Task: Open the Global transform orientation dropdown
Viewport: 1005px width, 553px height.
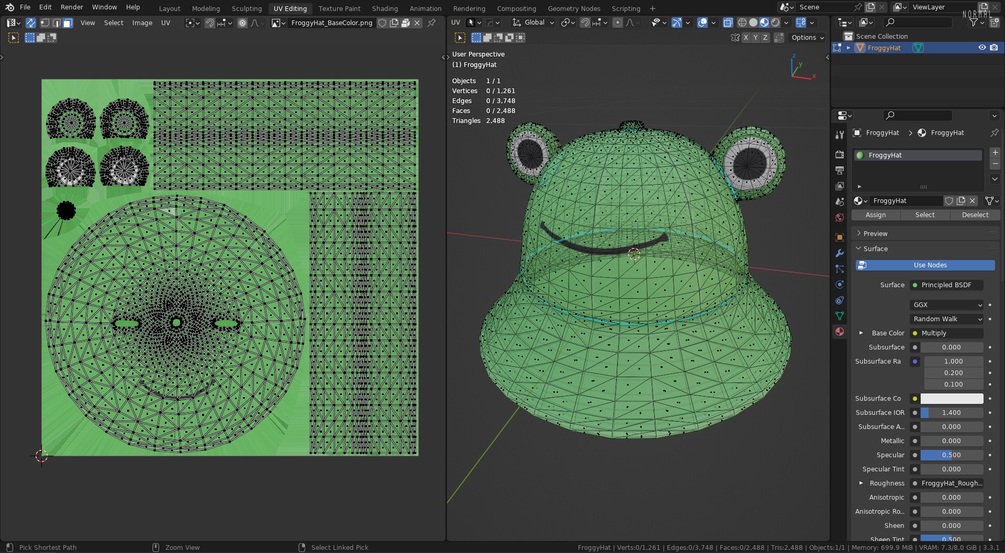Action: pyautogui.click(x=534, y=22)
